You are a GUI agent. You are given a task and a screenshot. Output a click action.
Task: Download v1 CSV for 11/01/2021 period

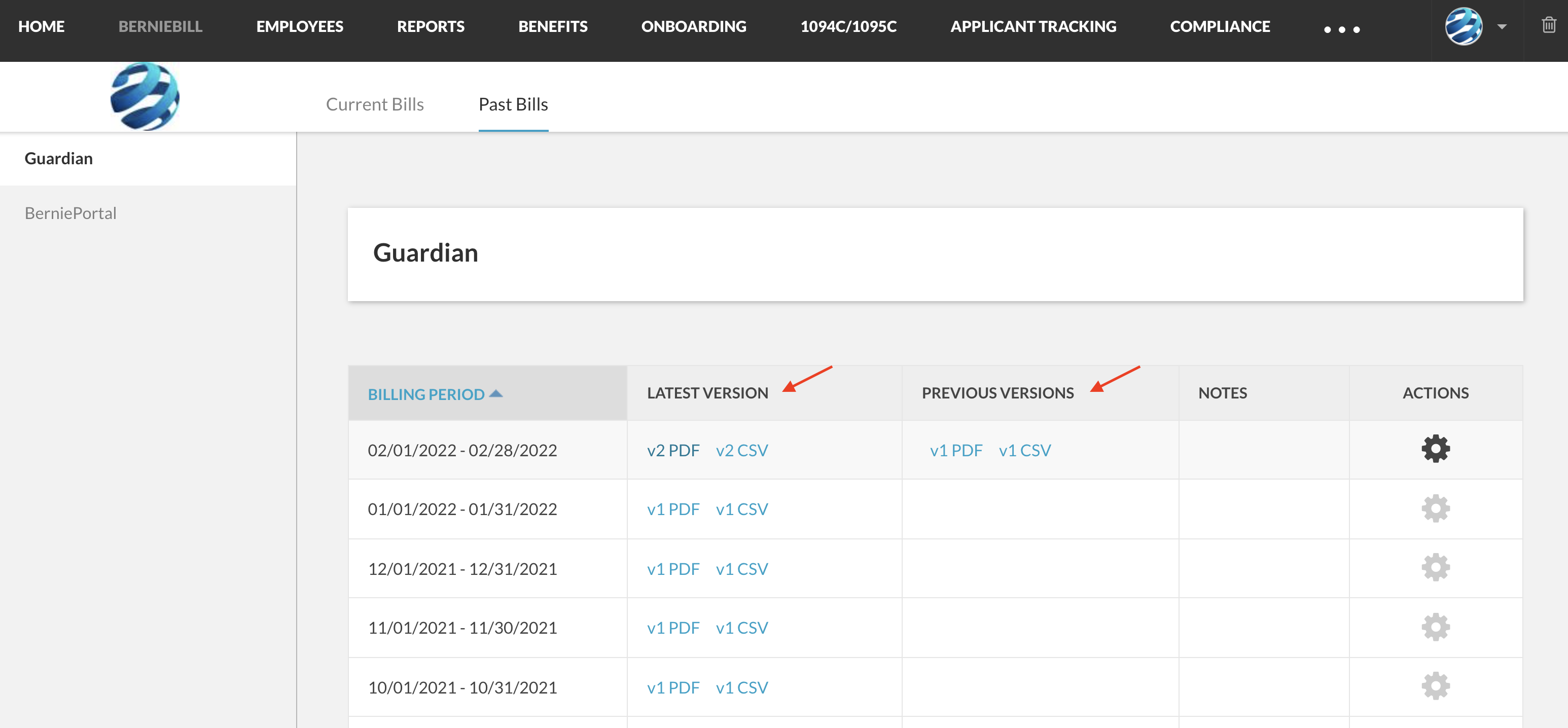coord(741,628)
